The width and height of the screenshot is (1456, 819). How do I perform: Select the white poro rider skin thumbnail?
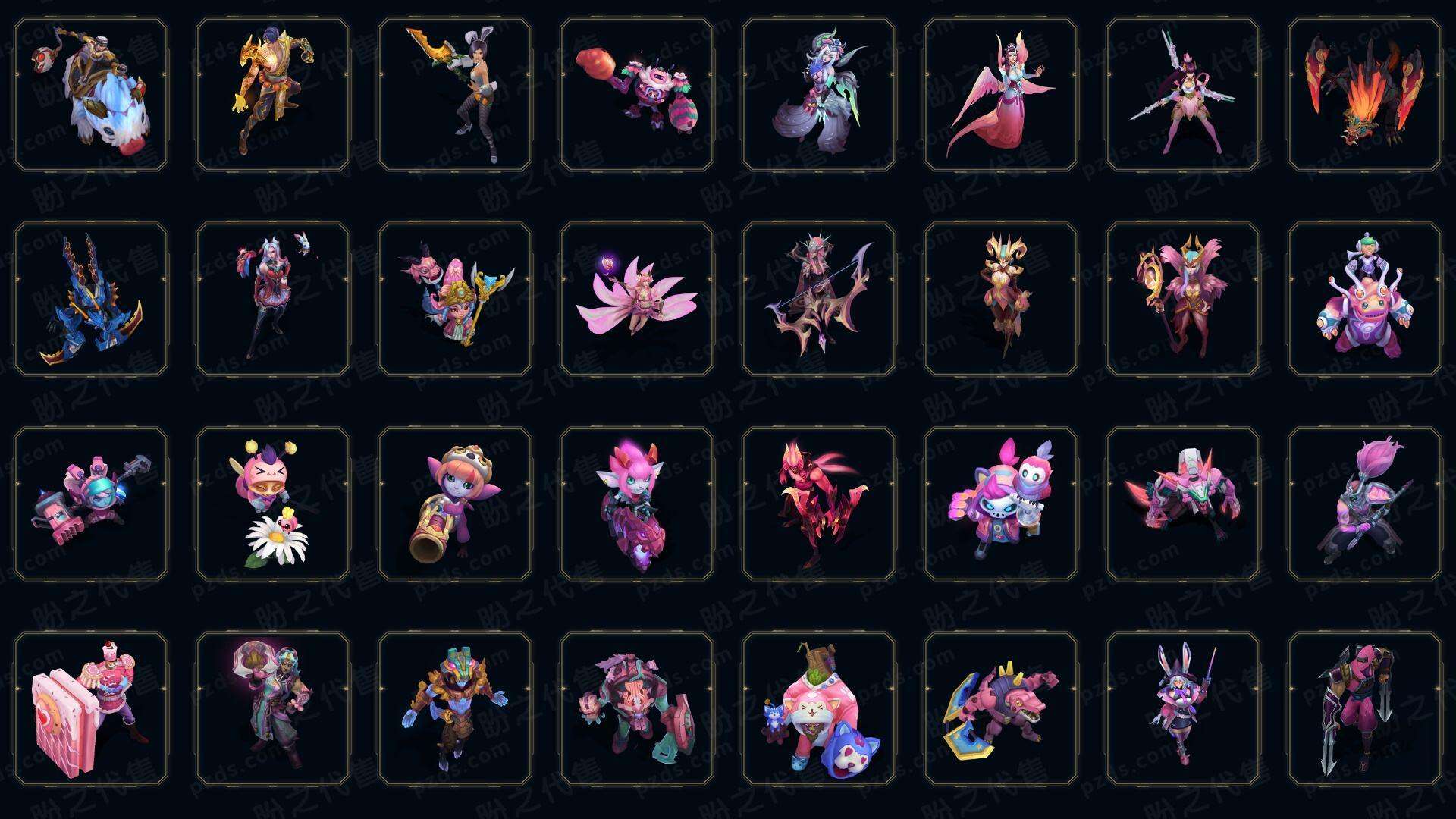click(91, 95)
